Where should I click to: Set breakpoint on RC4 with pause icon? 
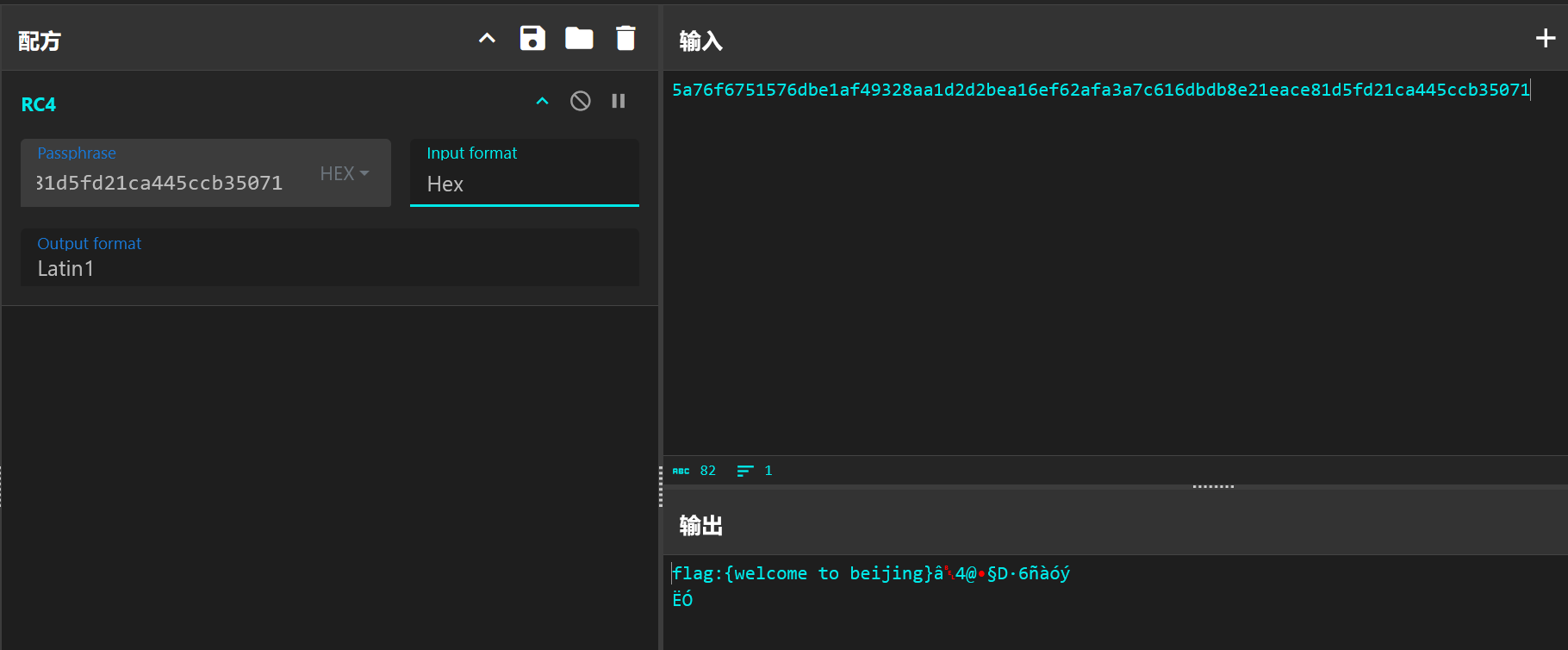[x=619, y=102]
